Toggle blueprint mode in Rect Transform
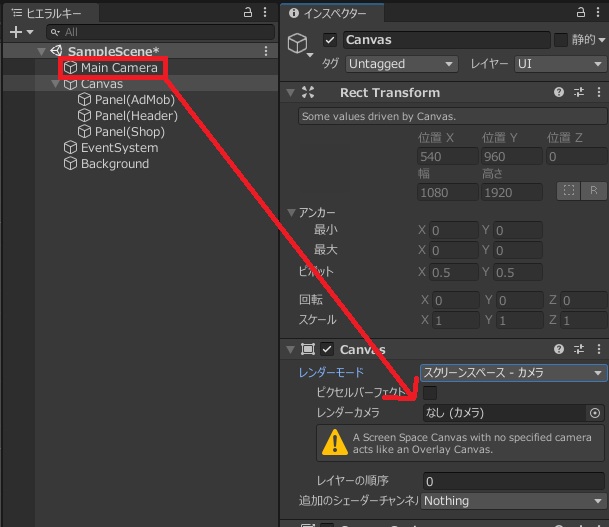 click(568, 191)
